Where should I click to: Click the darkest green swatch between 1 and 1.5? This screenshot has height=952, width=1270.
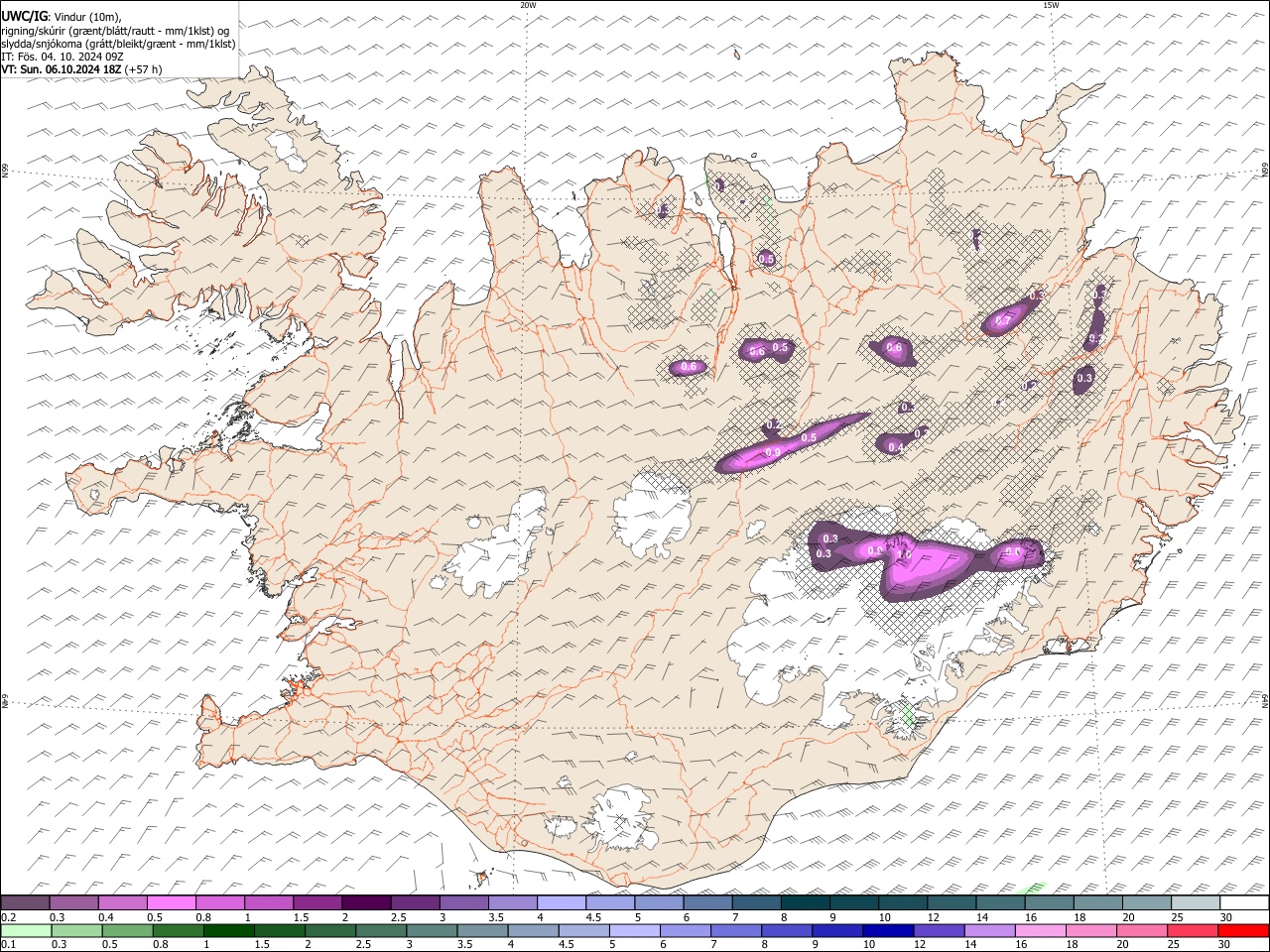(x=229, y=931)
